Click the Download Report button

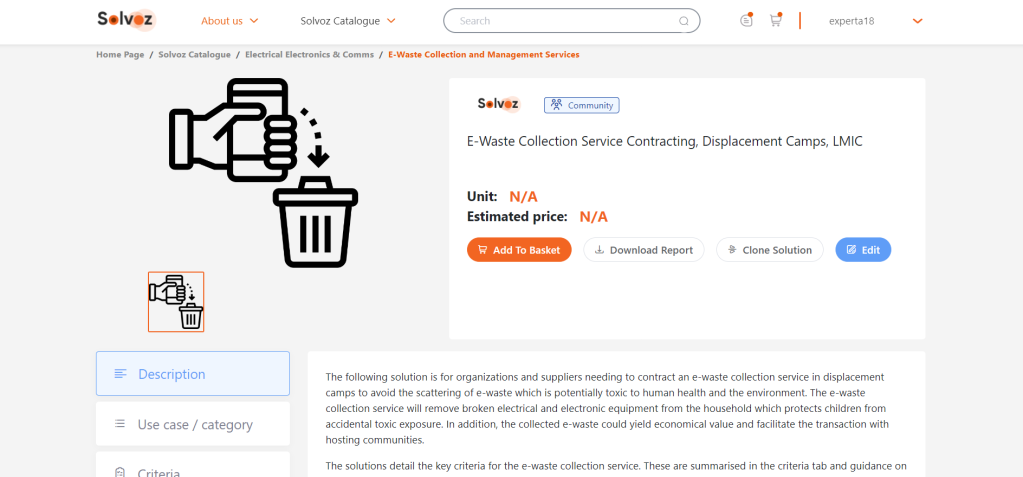click(643, 250)
